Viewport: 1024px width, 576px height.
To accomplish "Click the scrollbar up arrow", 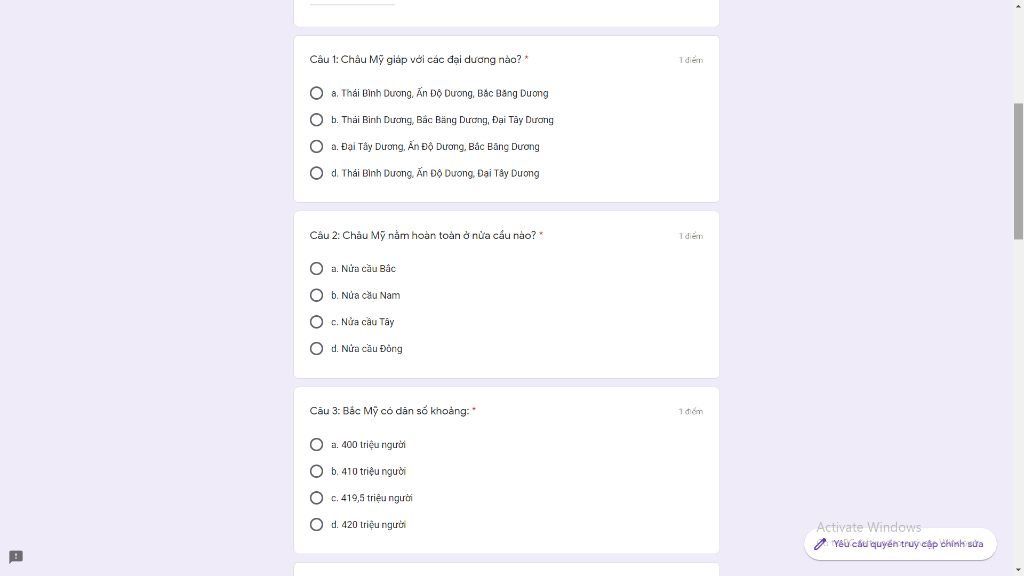I will tap(1018, 5).
